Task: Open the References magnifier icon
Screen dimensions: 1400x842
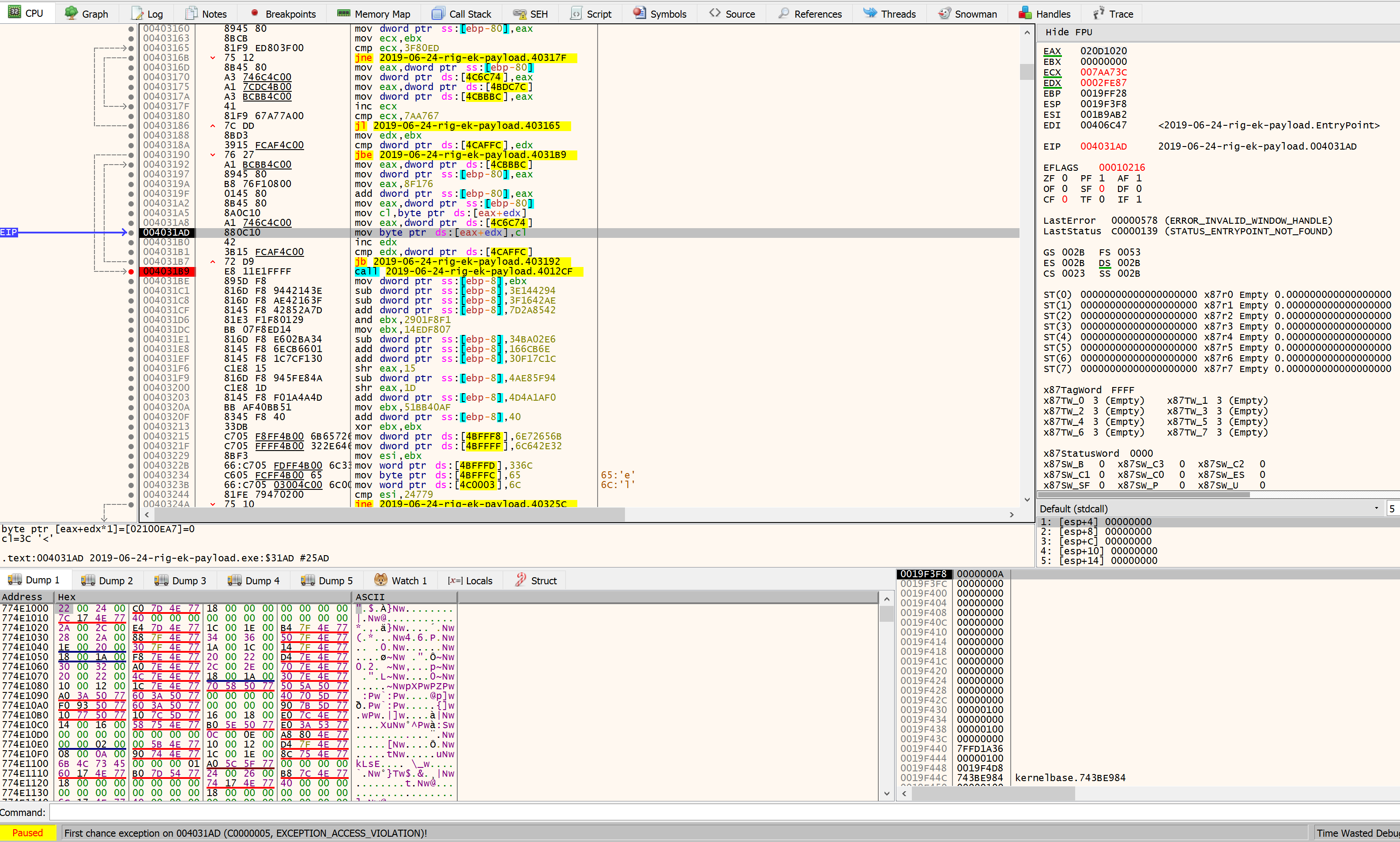Action: (x=784, y=13)
